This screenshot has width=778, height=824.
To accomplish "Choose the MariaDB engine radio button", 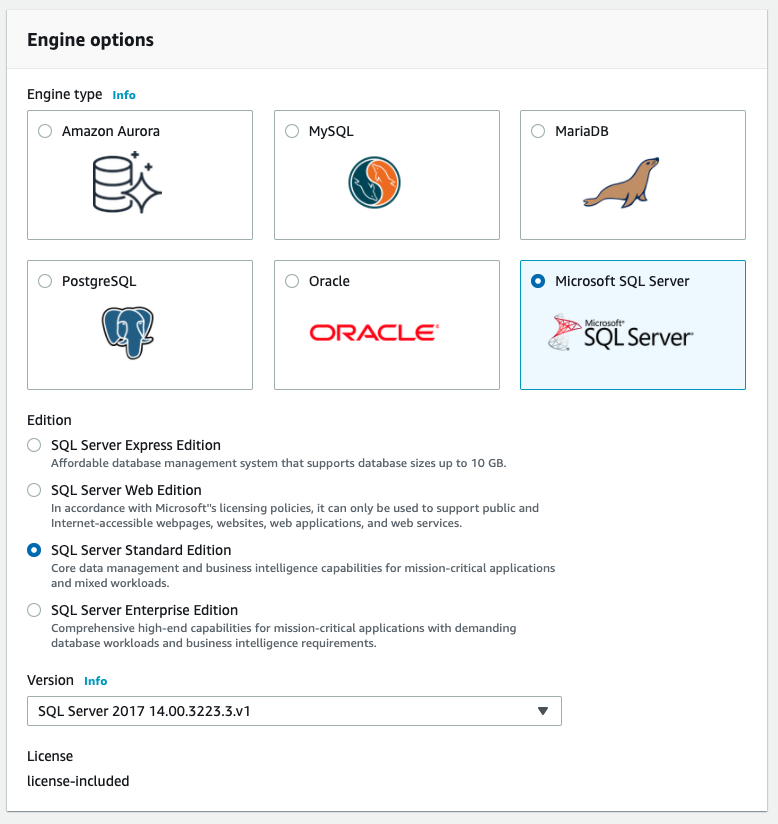I will 538,131.
